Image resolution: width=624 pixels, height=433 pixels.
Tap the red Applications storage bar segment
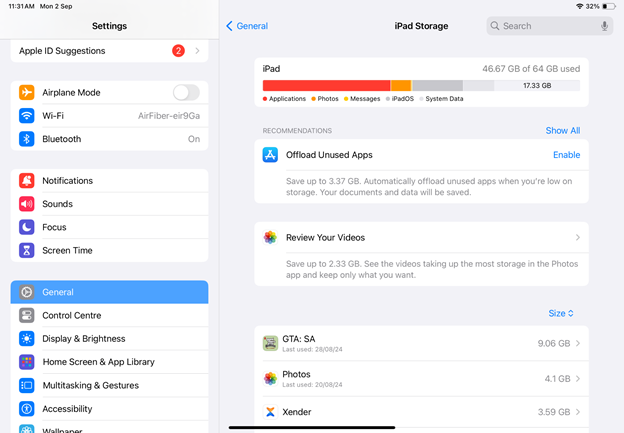tap(326, 86)
